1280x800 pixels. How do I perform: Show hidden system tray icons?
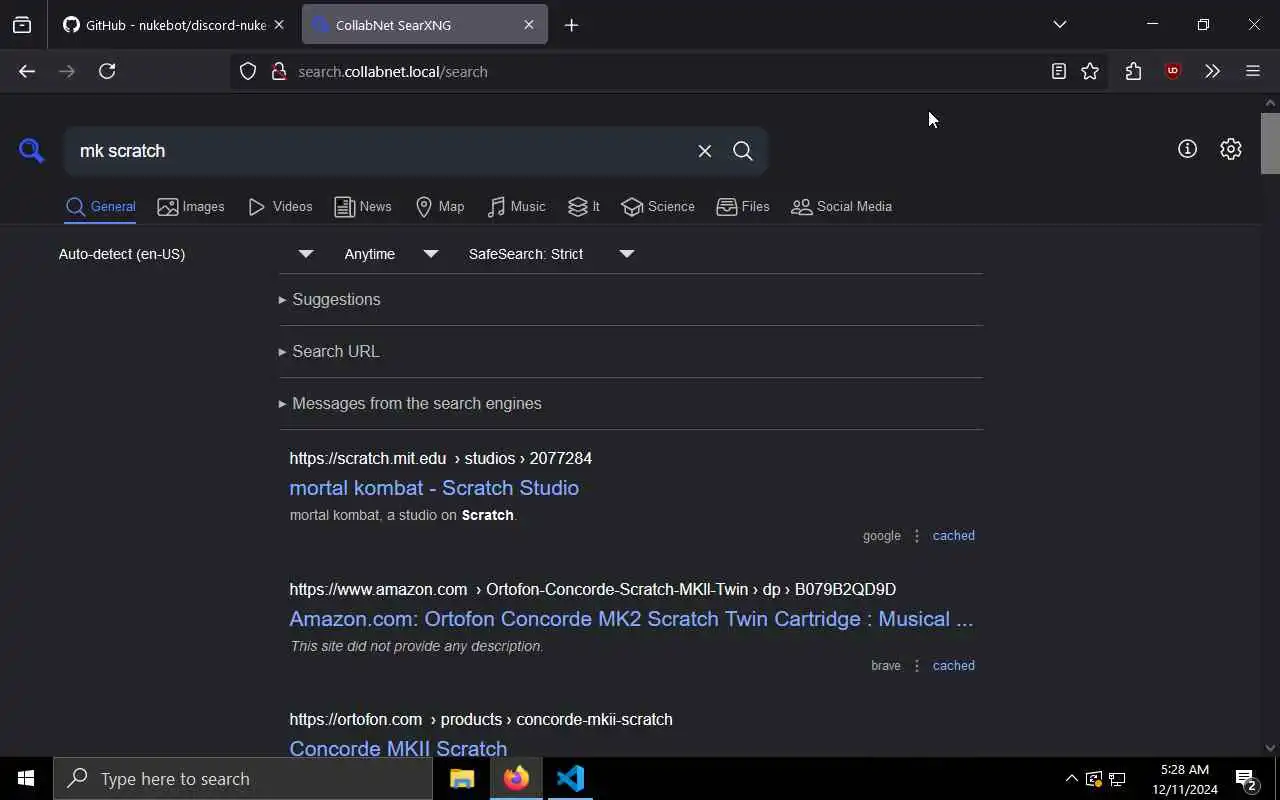1071,778
